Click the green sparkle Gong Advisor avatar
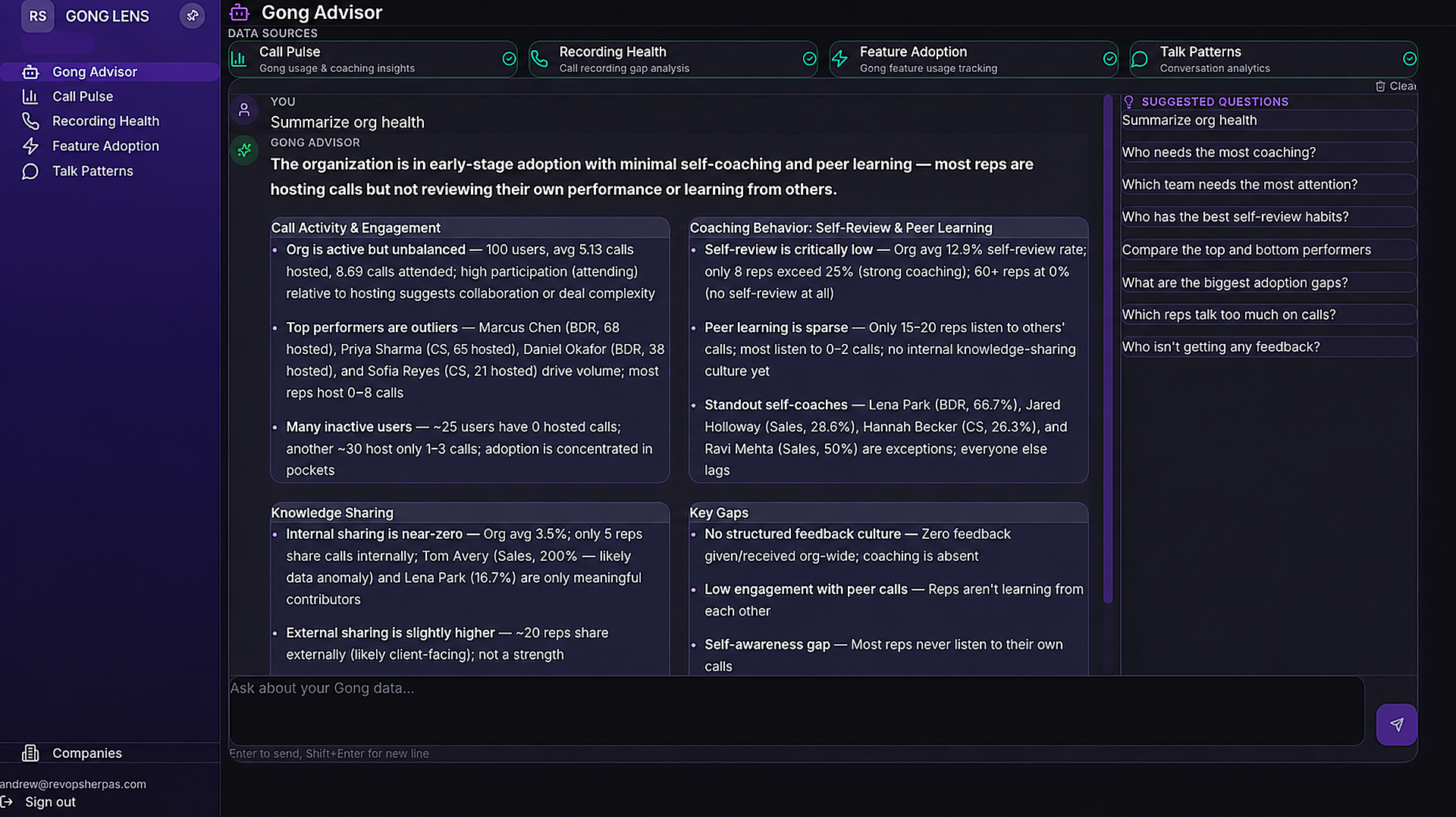 point(244,150)
